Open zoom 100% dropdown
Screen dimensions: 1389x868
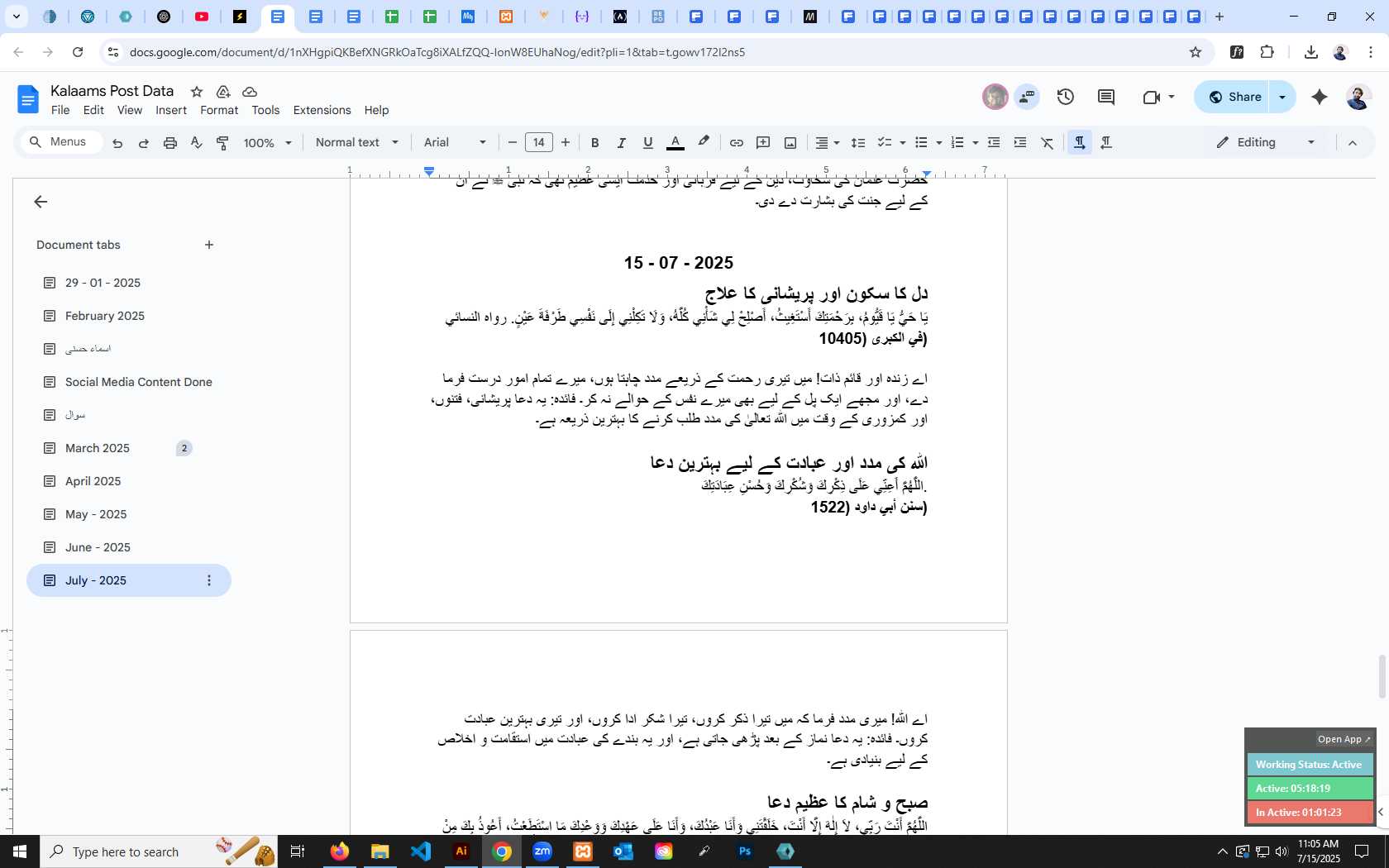tap(268, 143)
